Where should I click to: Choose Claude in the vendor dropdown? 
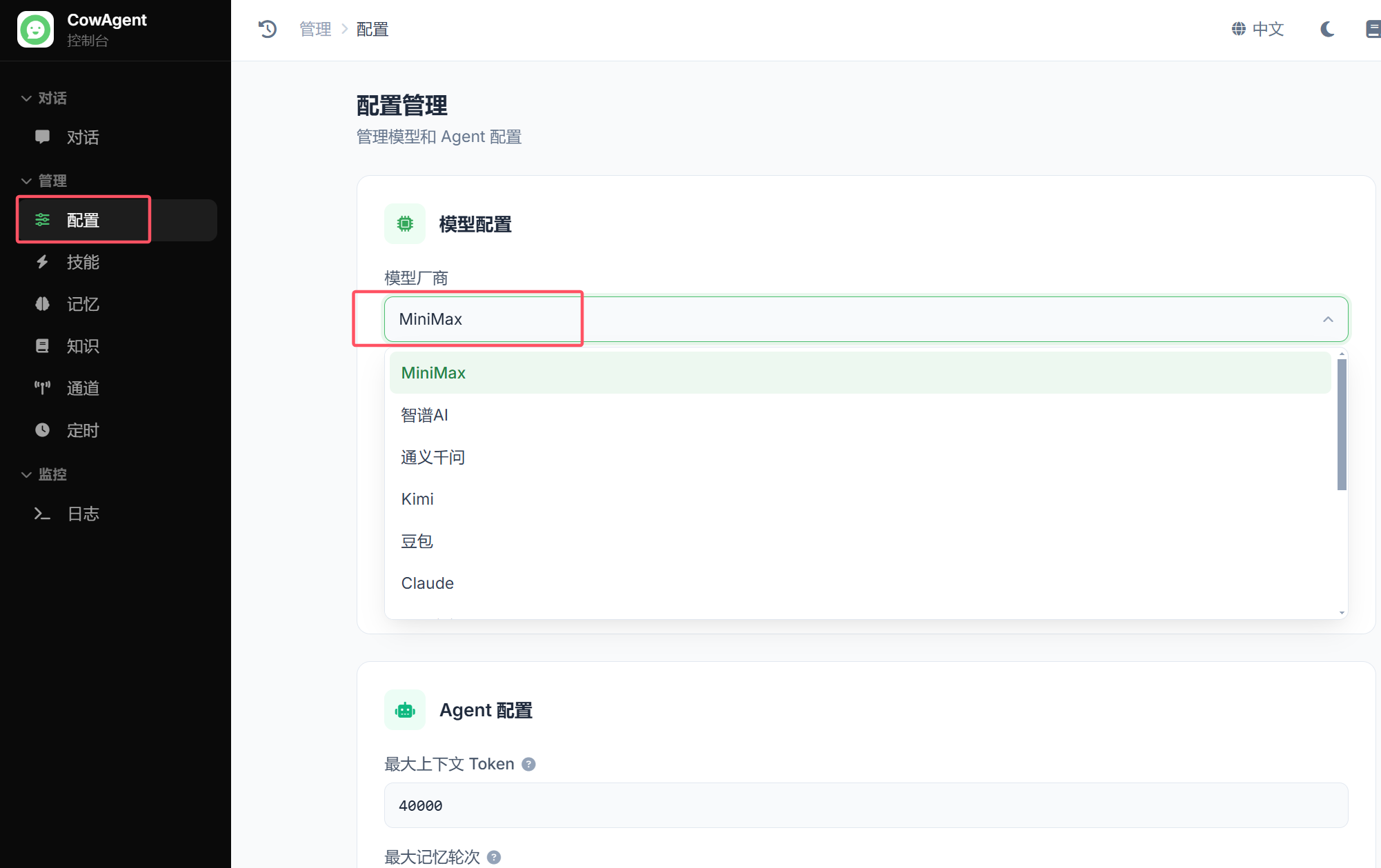point(427,583)
